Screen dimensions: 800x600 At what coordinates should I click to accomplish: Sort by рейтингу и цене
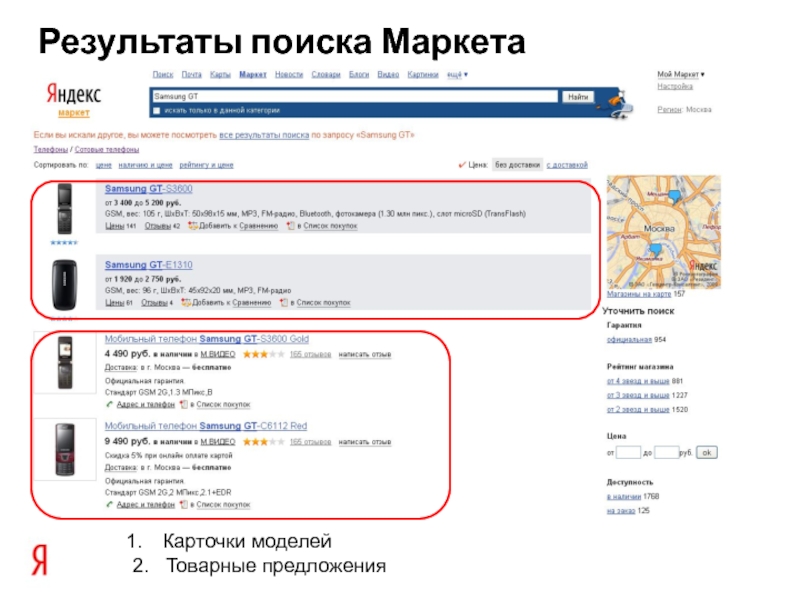point(206,165)
